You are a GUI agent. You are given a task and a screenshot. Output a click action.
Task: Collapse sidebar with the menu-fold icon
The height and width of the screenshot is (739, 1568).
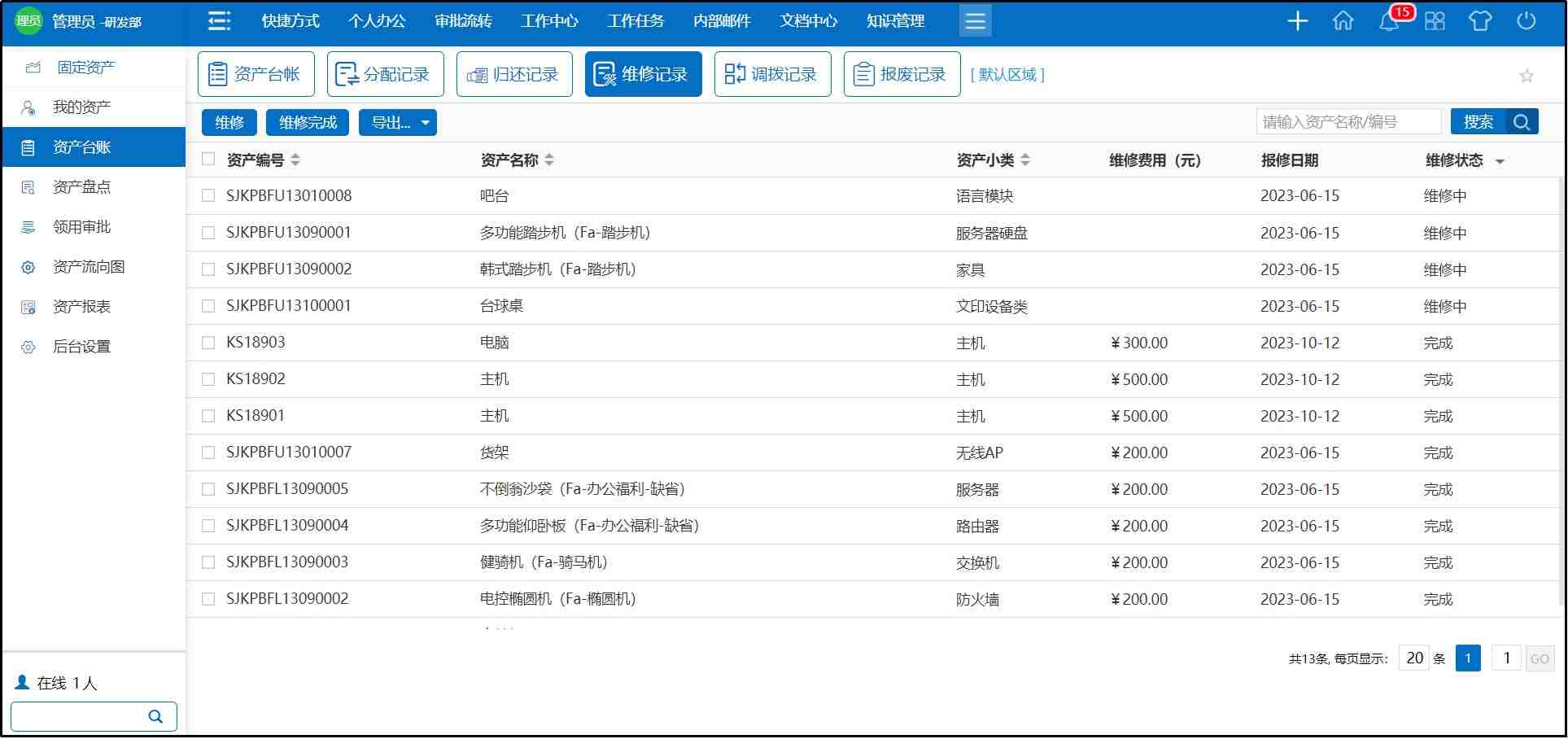coord(219,21)
